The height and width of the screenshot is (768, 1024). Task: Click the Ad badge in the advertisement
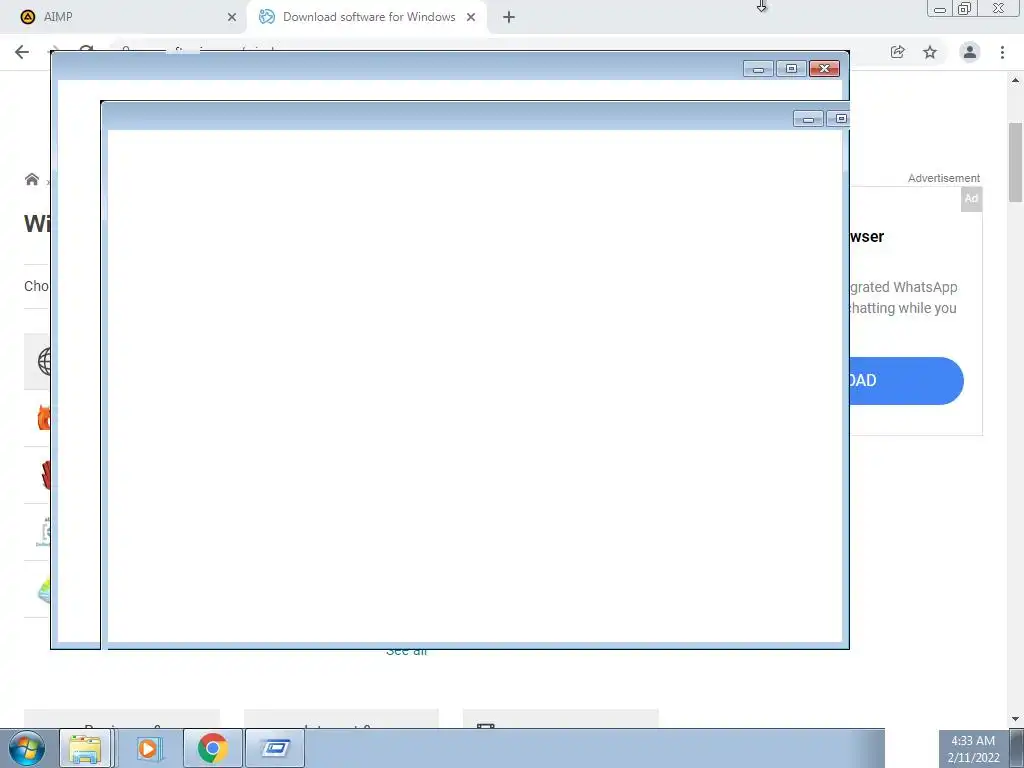971,199
